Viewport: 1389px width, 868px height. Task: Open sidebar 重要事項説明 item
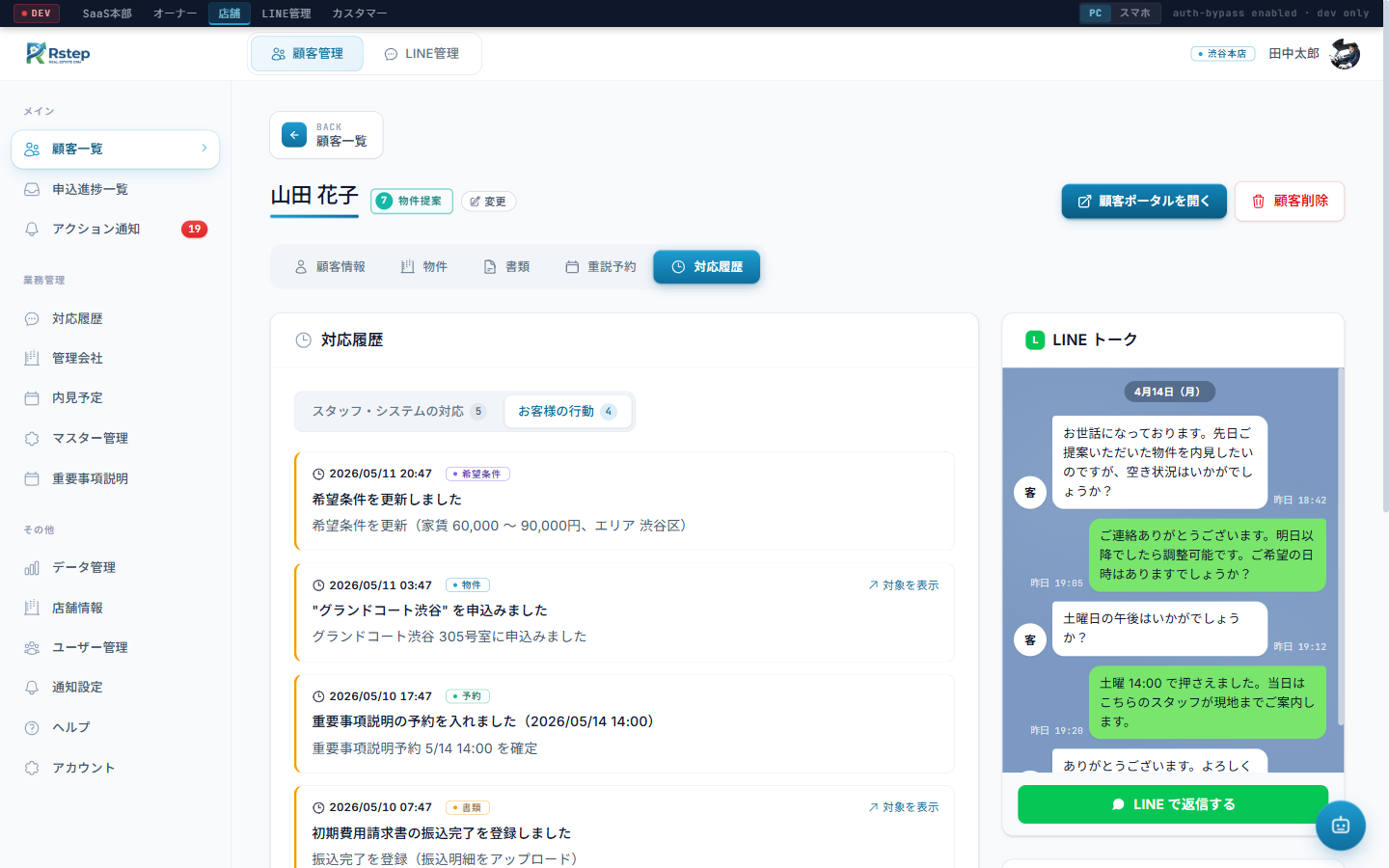pos(115,478)
